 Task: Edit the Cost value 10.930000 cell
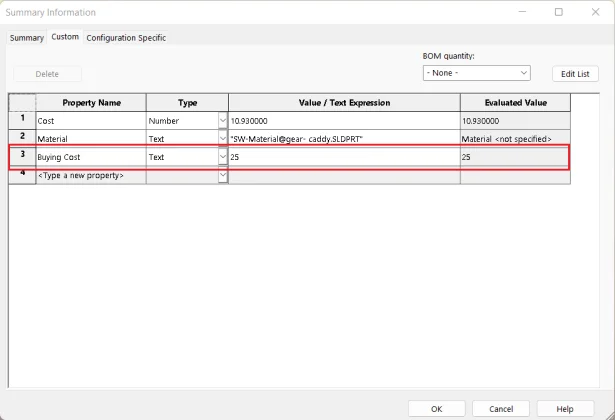pyautogui.click(x=343, y=120)
